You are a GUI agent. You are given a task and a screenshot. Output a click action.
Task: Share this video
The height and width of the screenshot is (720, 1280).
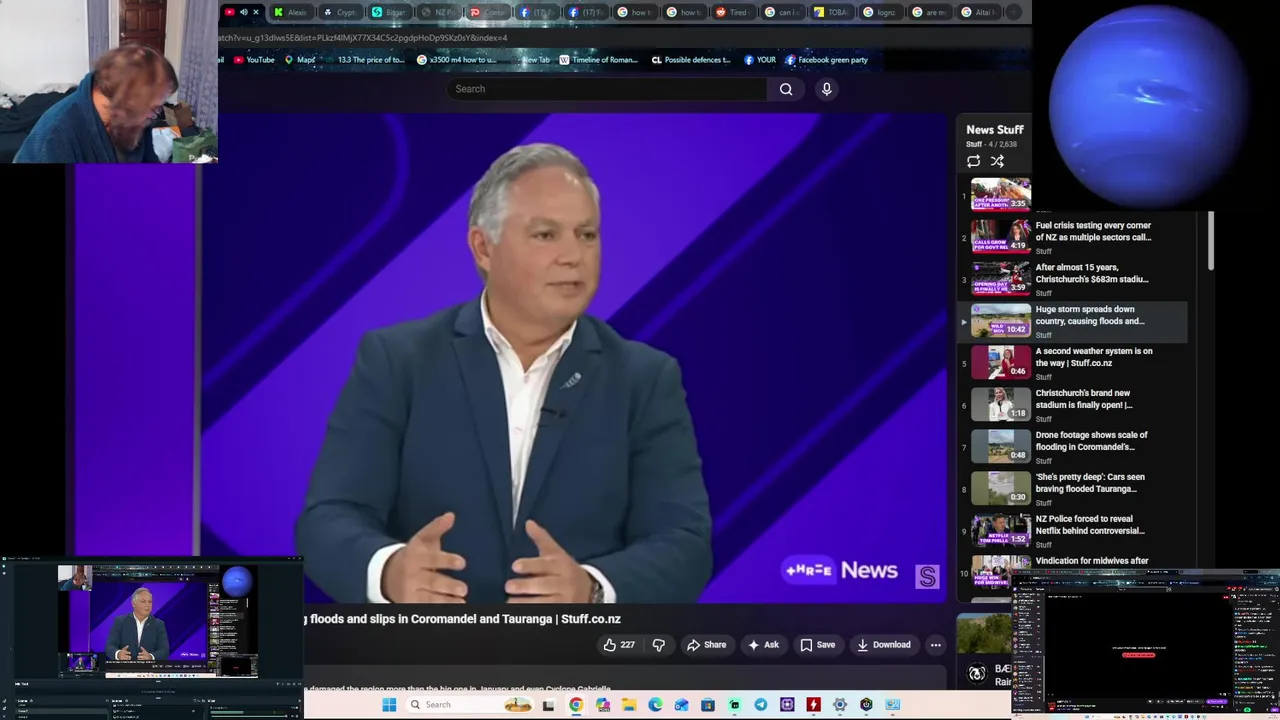coord(706,645)
